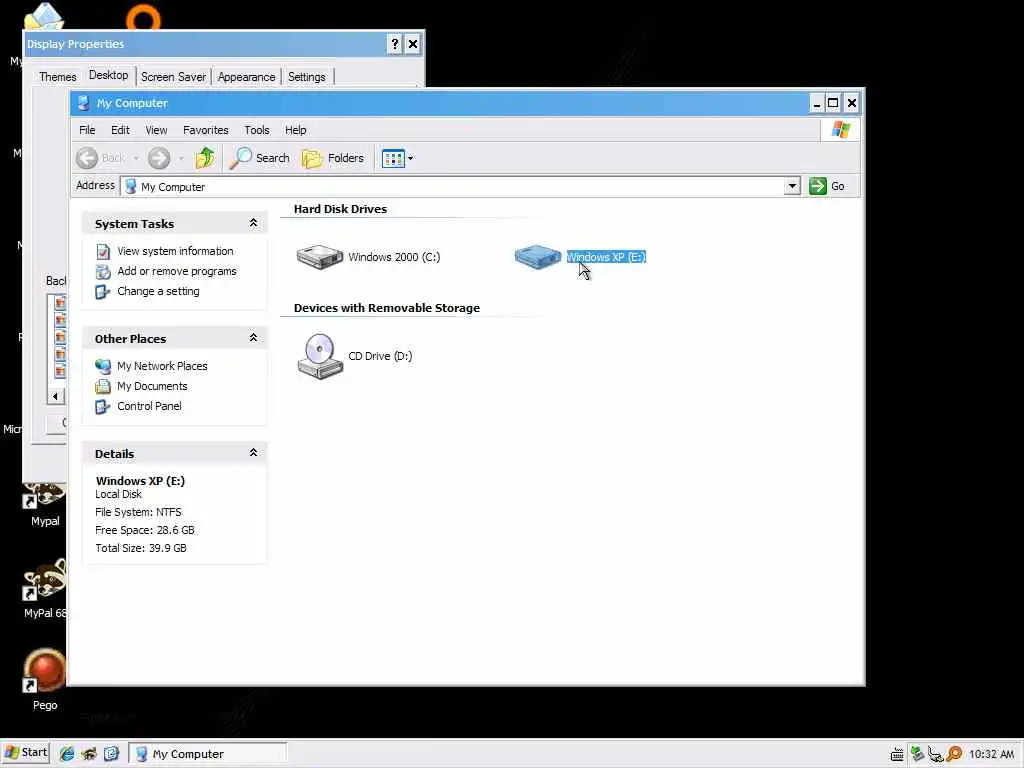Click the green network tray icon

pyautogui.click(x=917, y=754)
